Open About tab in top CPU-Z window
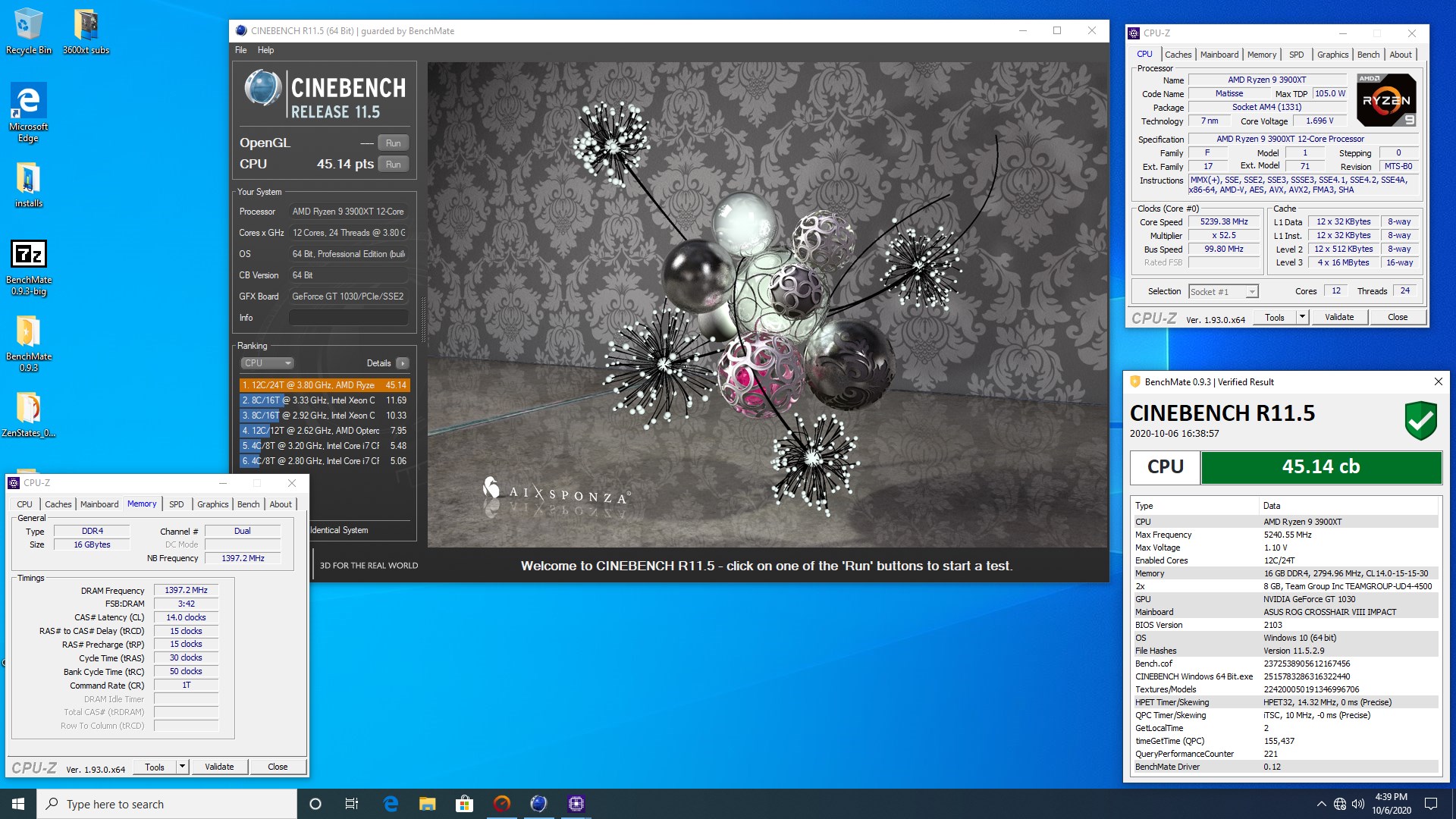The height and width of the screenshot is (819, 1456). point(1401,55)
